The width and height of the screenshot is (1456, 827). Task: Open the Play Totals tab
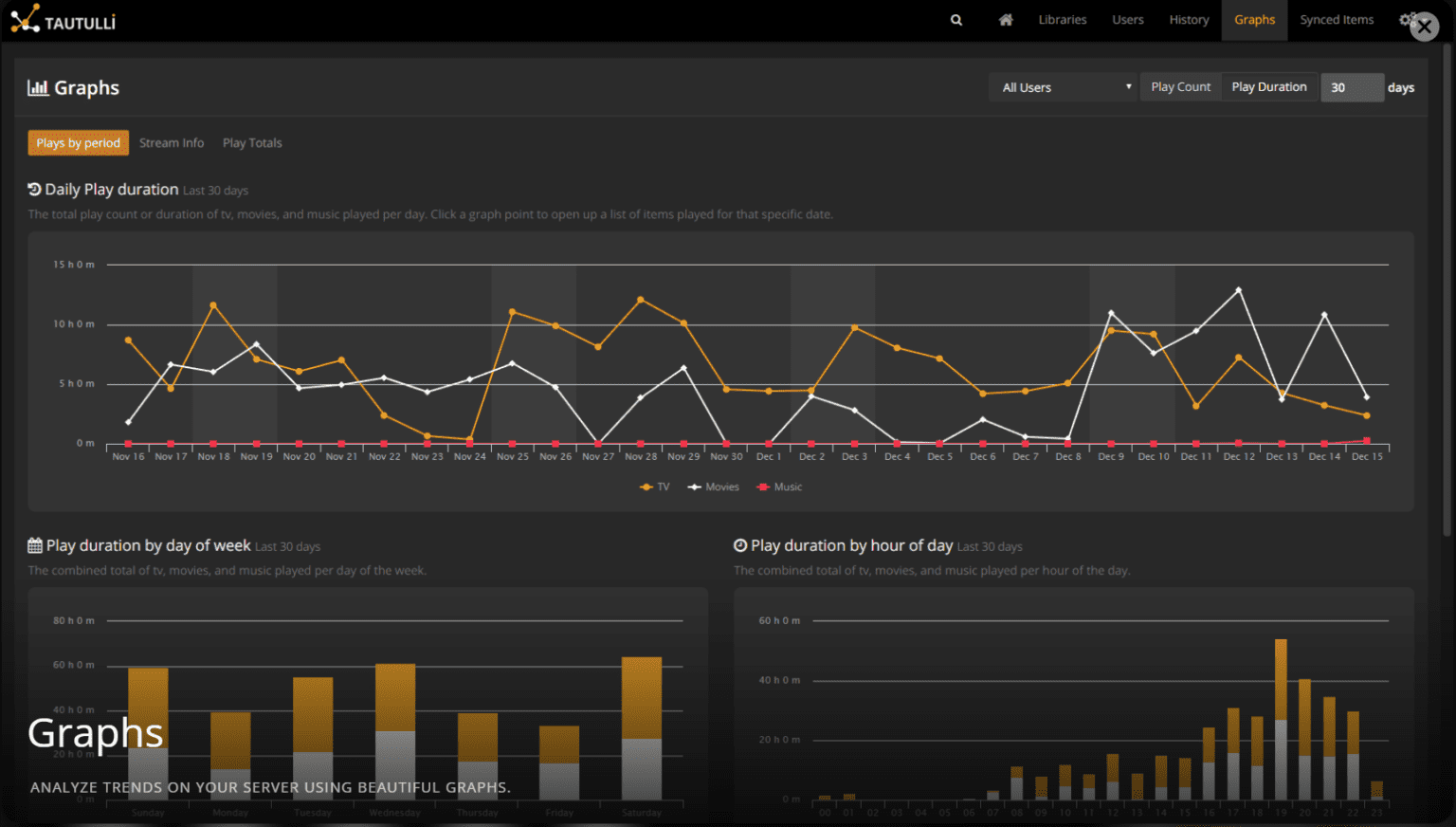coord(252,142)
